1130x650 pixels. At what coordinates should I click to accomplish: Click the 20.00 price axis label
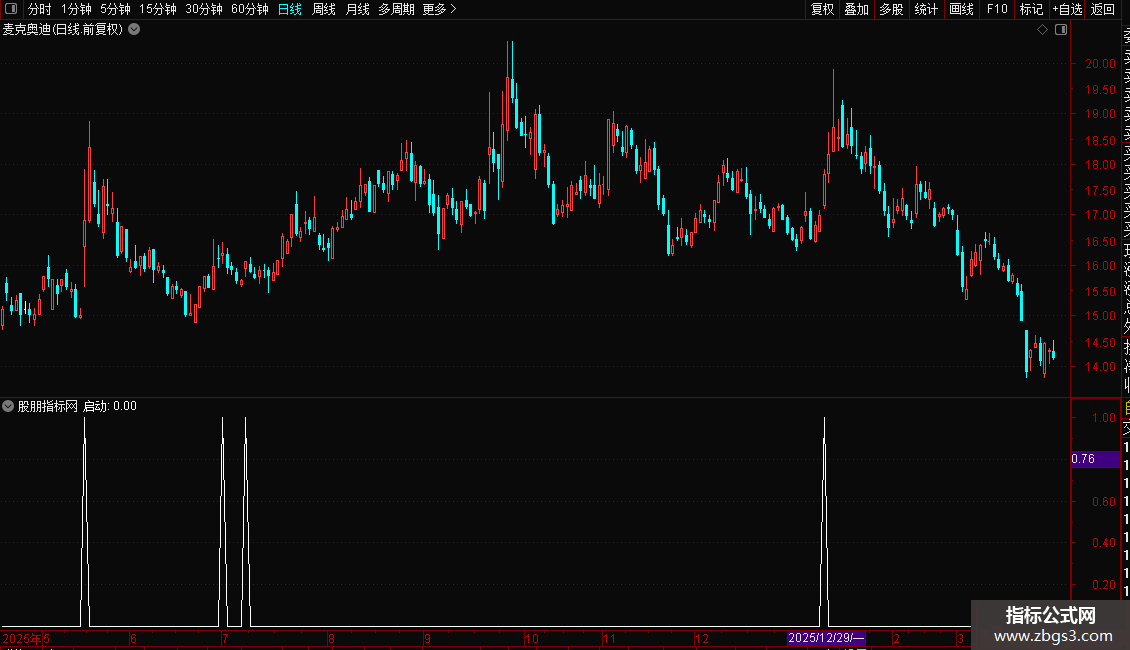tap(1100, 63)
